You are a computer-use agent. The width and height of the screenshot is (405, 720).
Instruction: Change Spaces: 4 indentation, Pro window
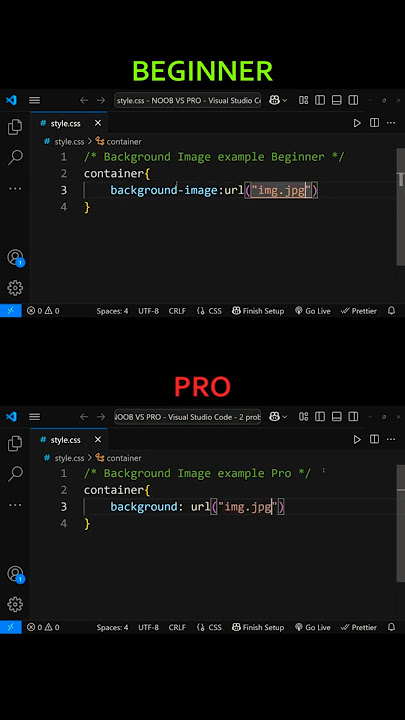[112, 627]
